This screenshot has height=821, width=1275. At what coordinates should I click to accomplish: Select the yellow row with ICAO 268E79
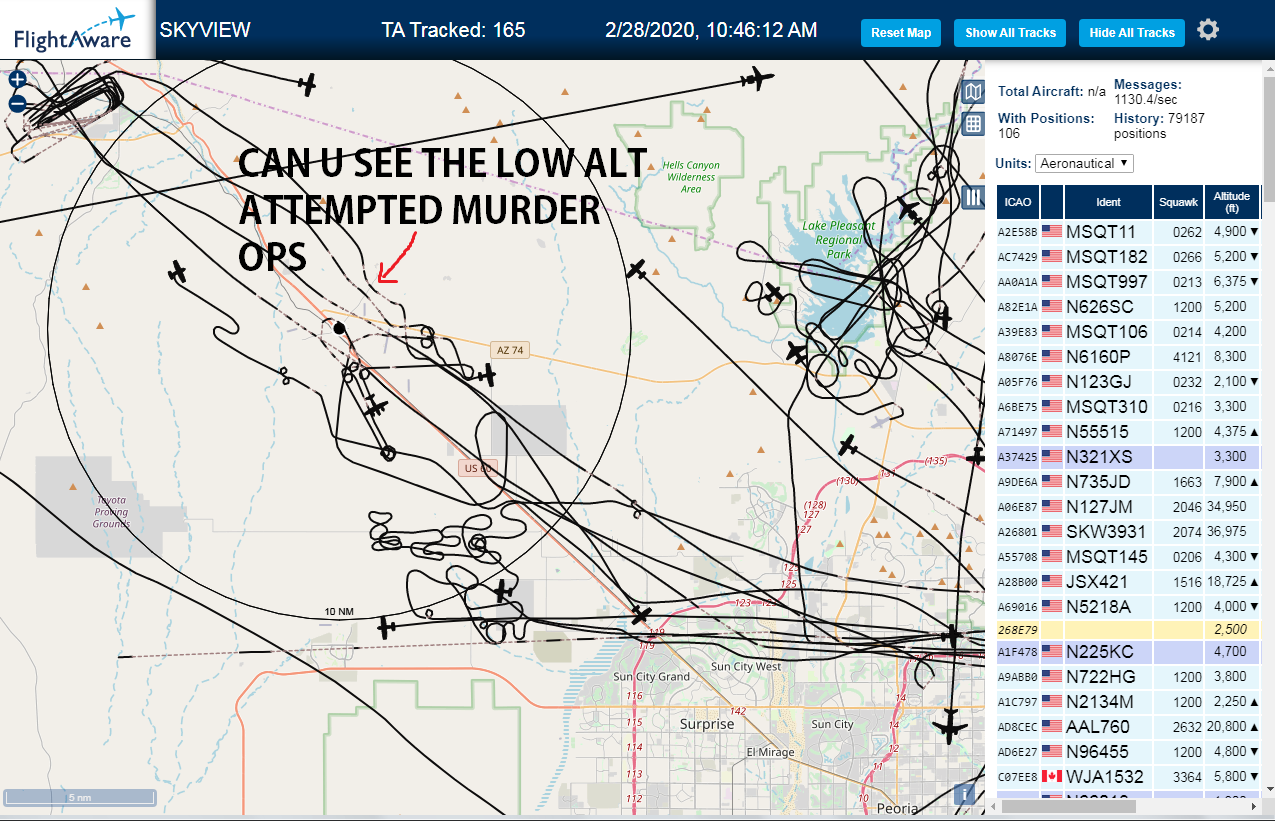(1128, 630)
